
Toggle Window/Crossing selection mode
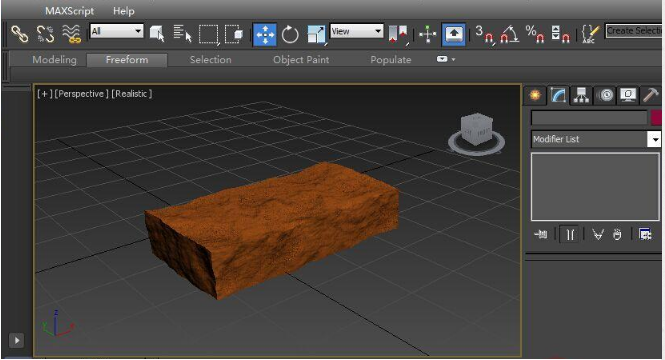(235, 34)
